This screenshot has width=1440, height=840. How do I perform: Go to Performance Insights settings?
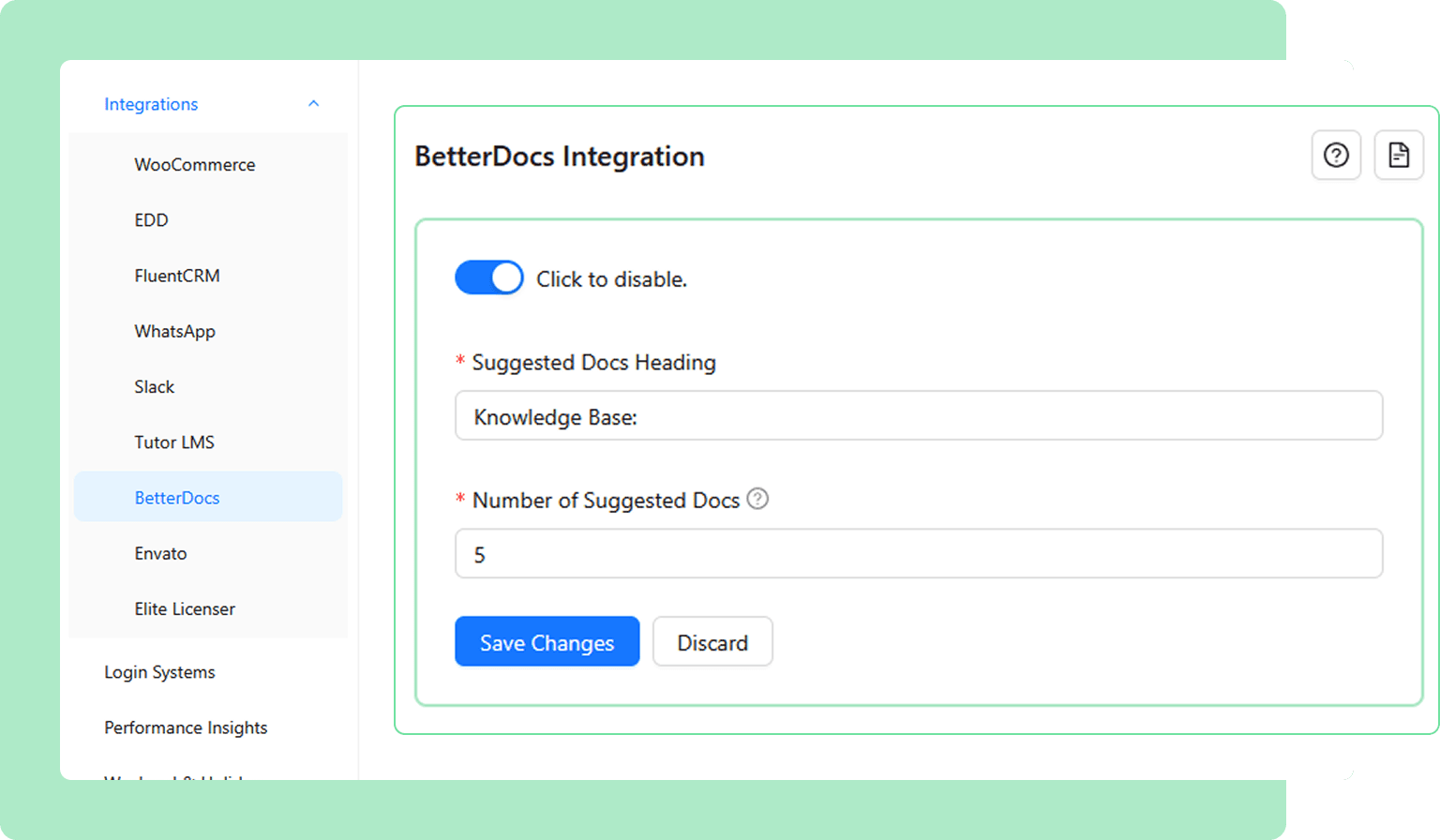pos(186,727)
